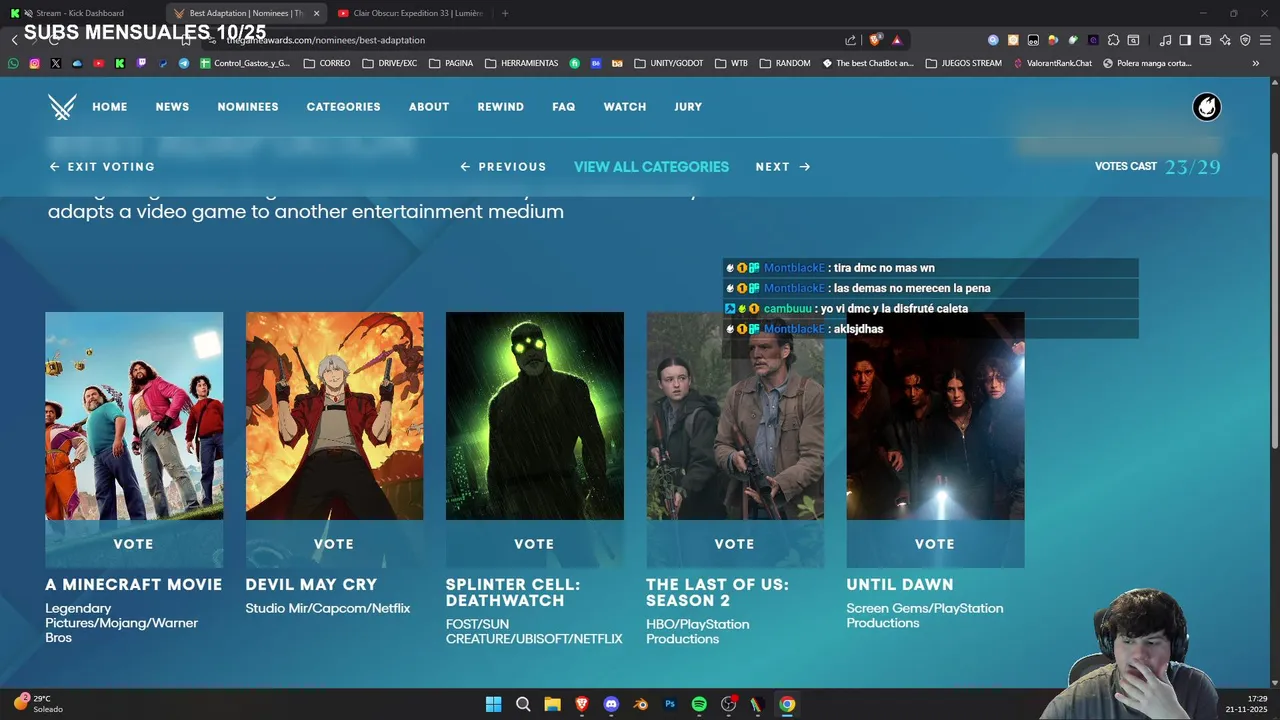Vote for A Minecraft Movie
The height and width of the screenshot is (720, 1280).
(x=134, y=544)
